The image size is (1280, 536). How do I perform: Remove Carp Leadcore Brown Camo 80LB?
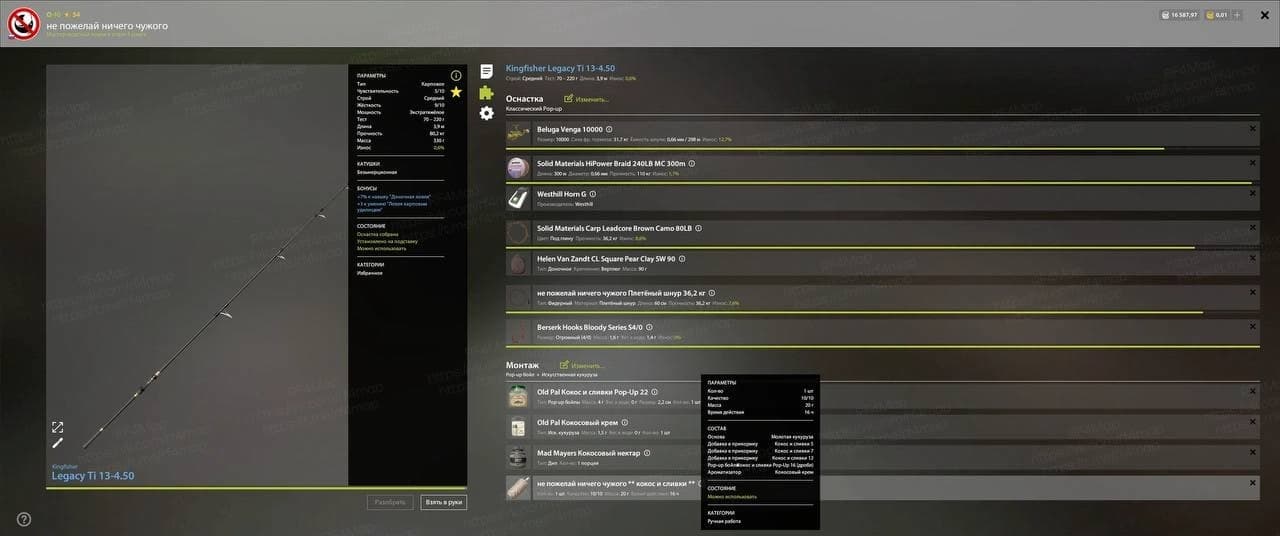click(1253, 227)
